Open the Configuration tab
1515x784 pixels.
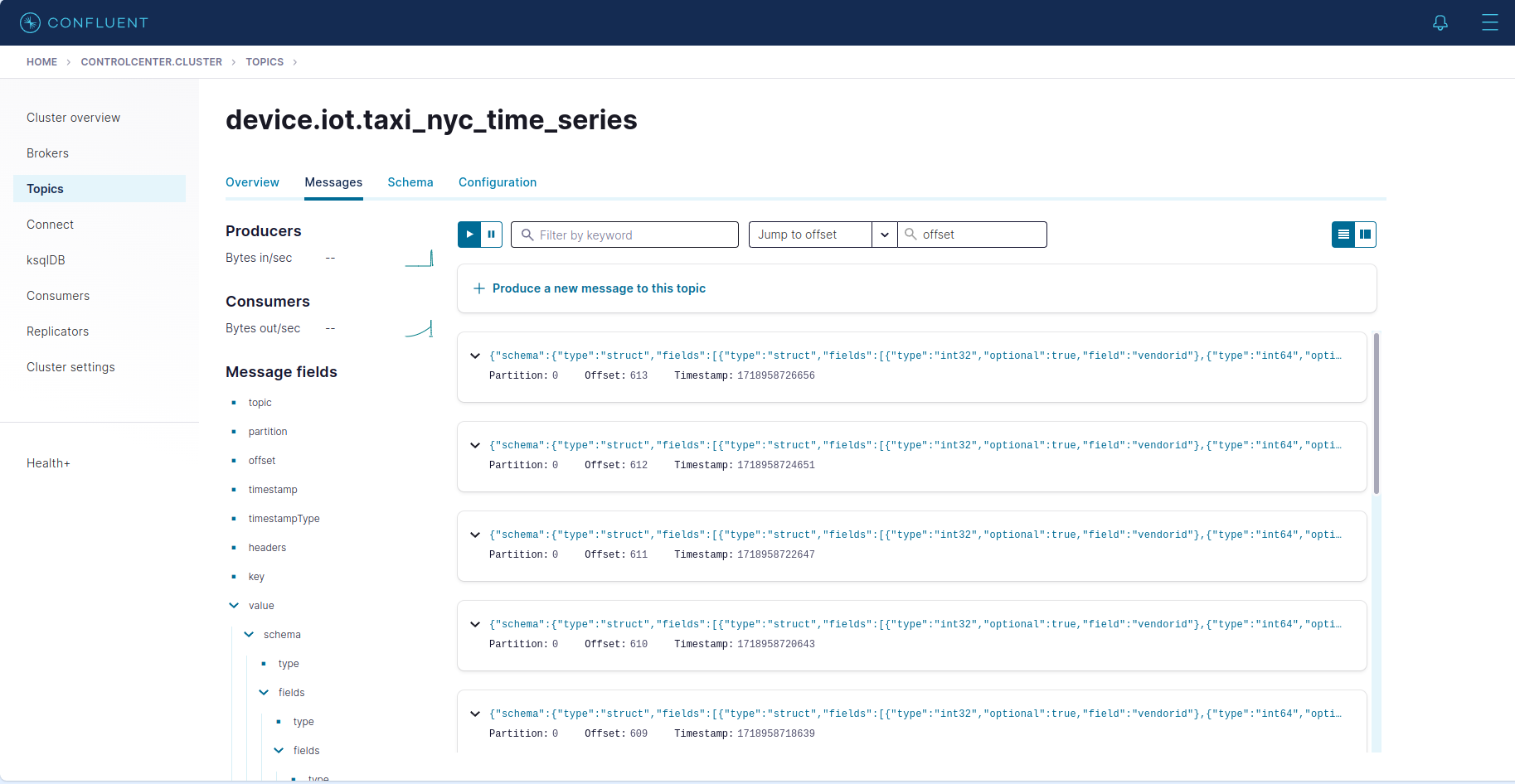coord(498,182)
